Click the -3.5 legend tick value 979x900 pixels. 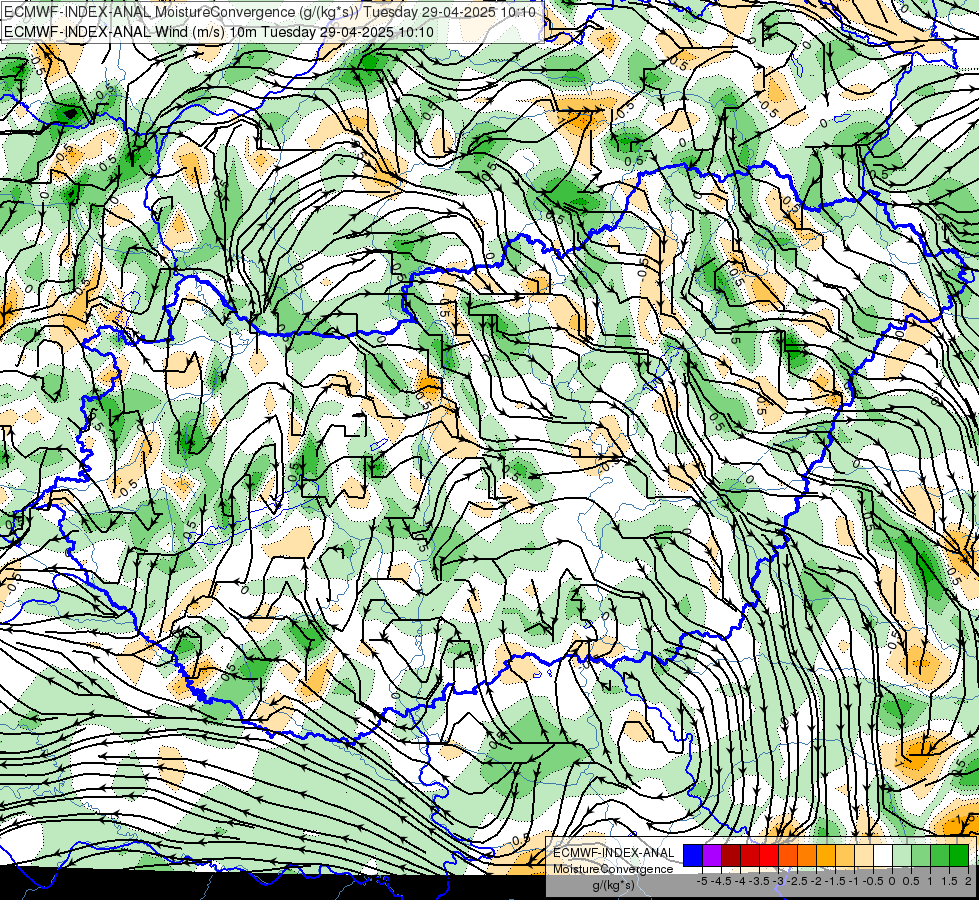point(759,881)
